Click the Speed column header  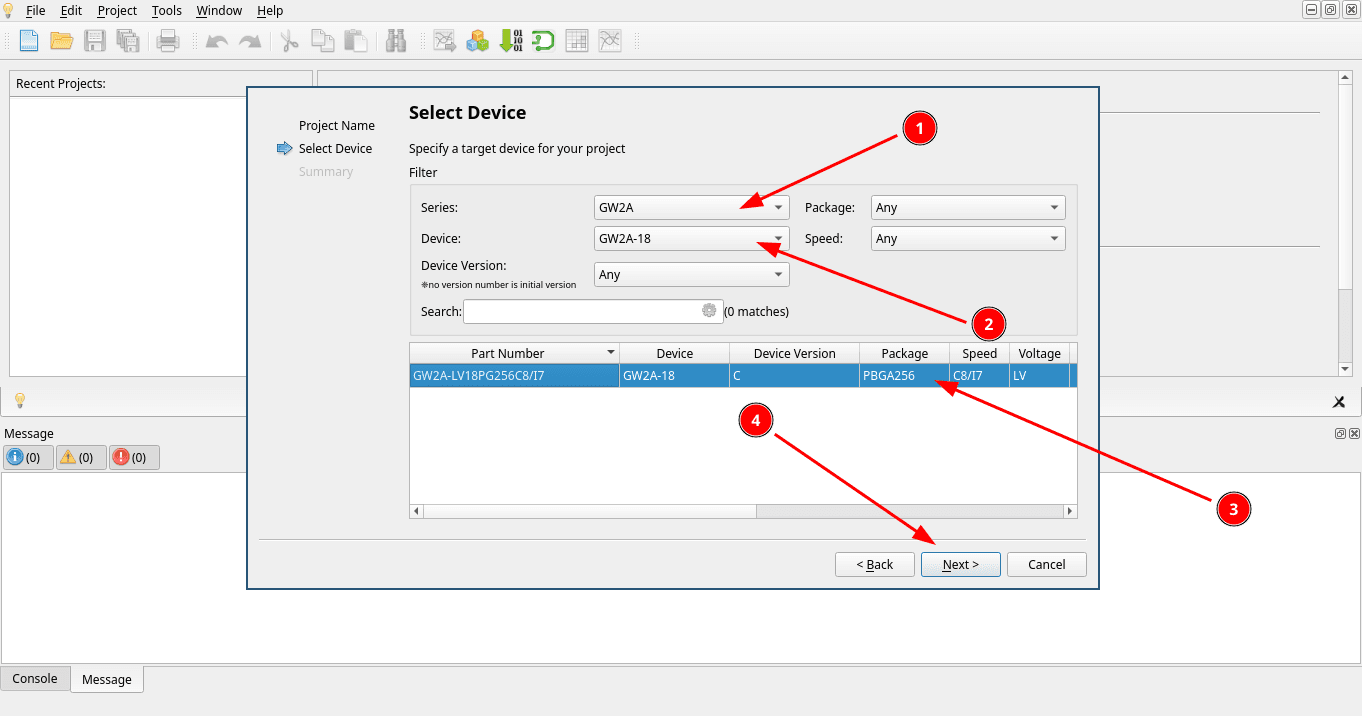click(x=980, y=353)
